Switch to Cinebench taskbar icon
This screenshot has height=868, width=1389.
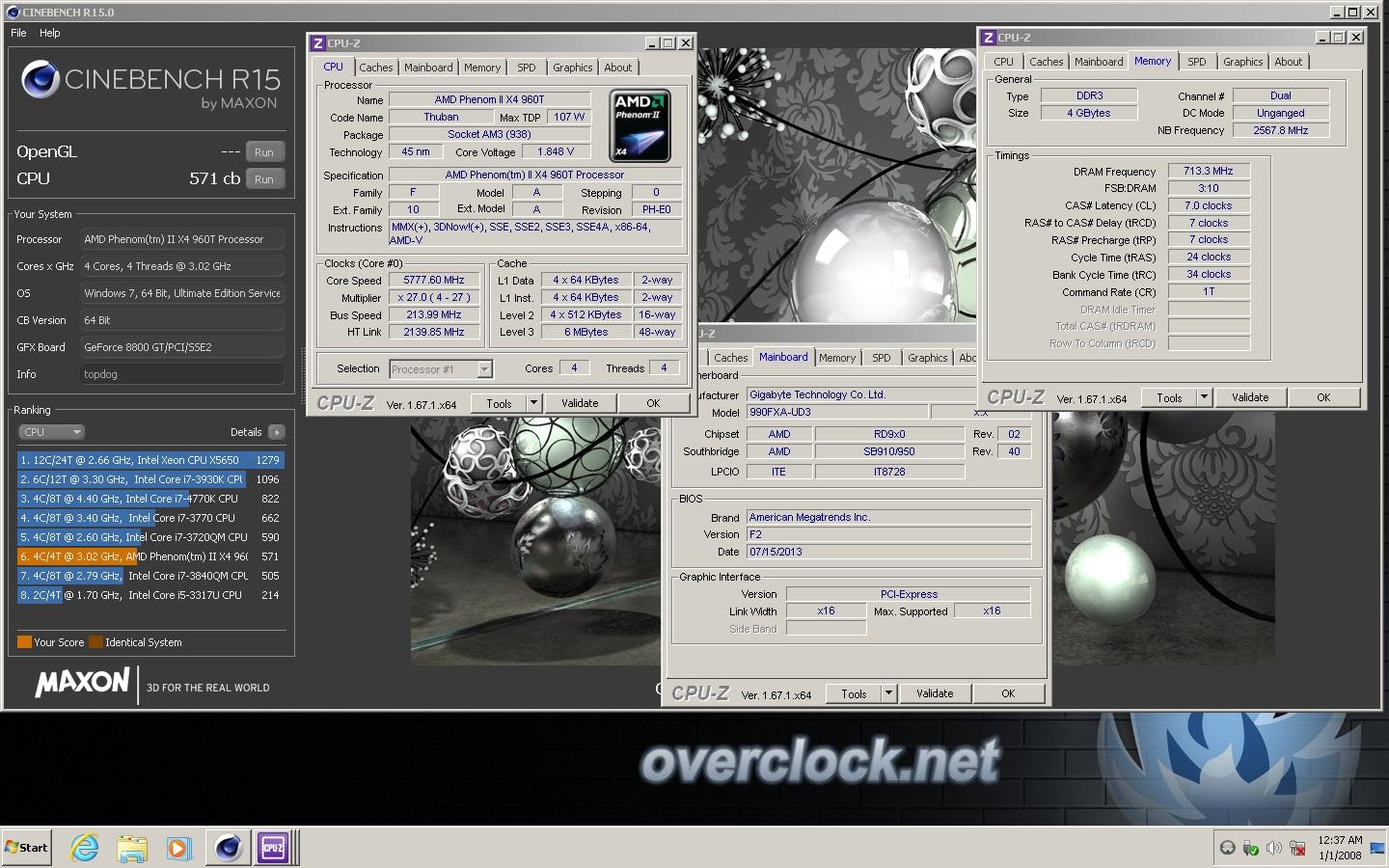point(229,848)
